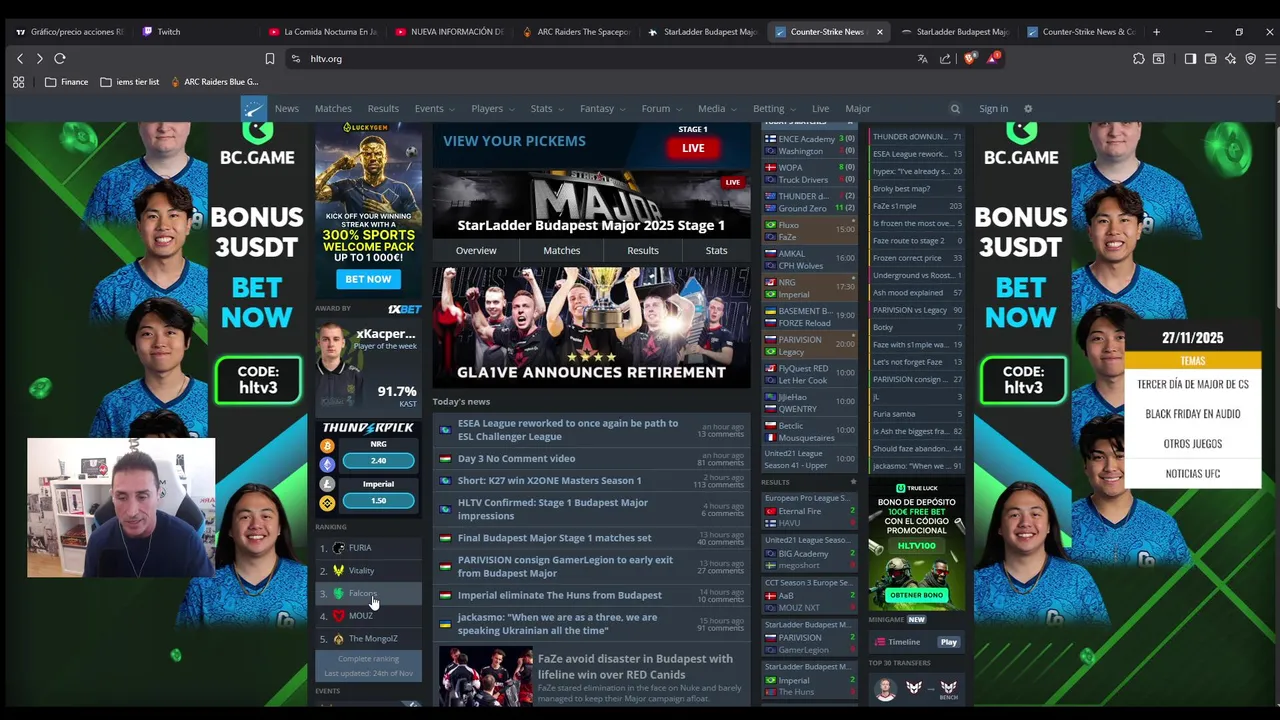This screenshot has height=720, width=1280.
Task: Click BET NOW on the Luckygem ad
Action: tap(368, 279)
